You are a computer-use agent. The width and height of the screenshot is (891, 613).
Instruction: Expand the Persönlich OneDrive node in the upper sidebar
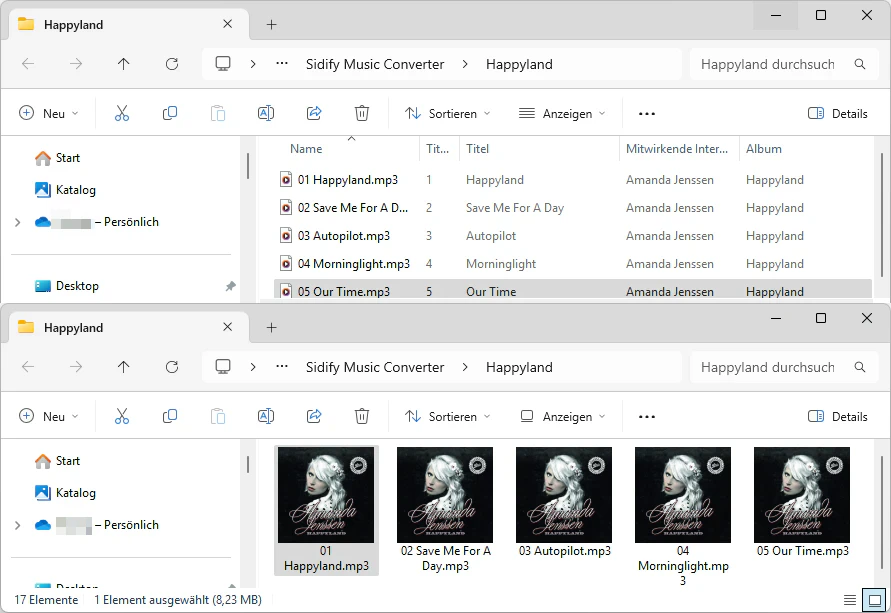[18, 222]
